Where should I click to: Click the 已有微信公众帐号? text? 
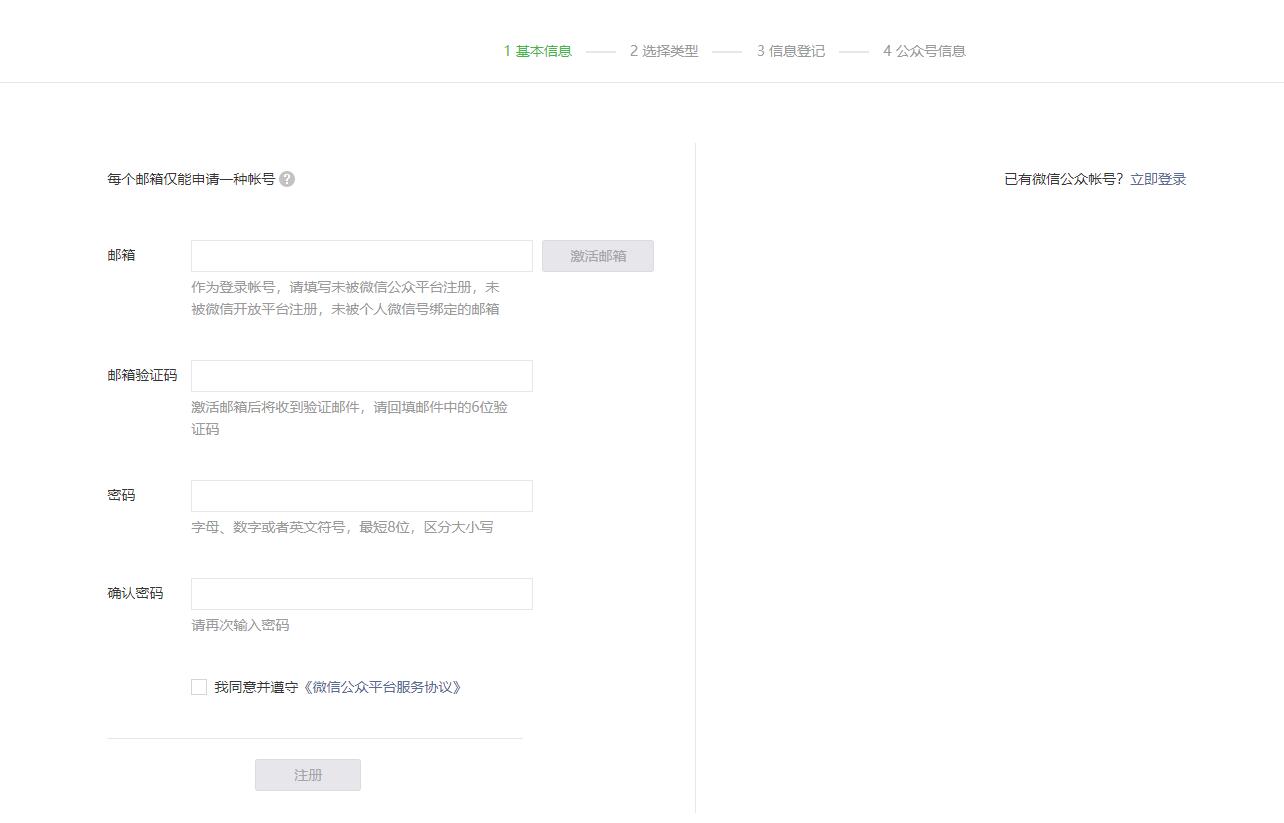click(x=1065, y=179)
